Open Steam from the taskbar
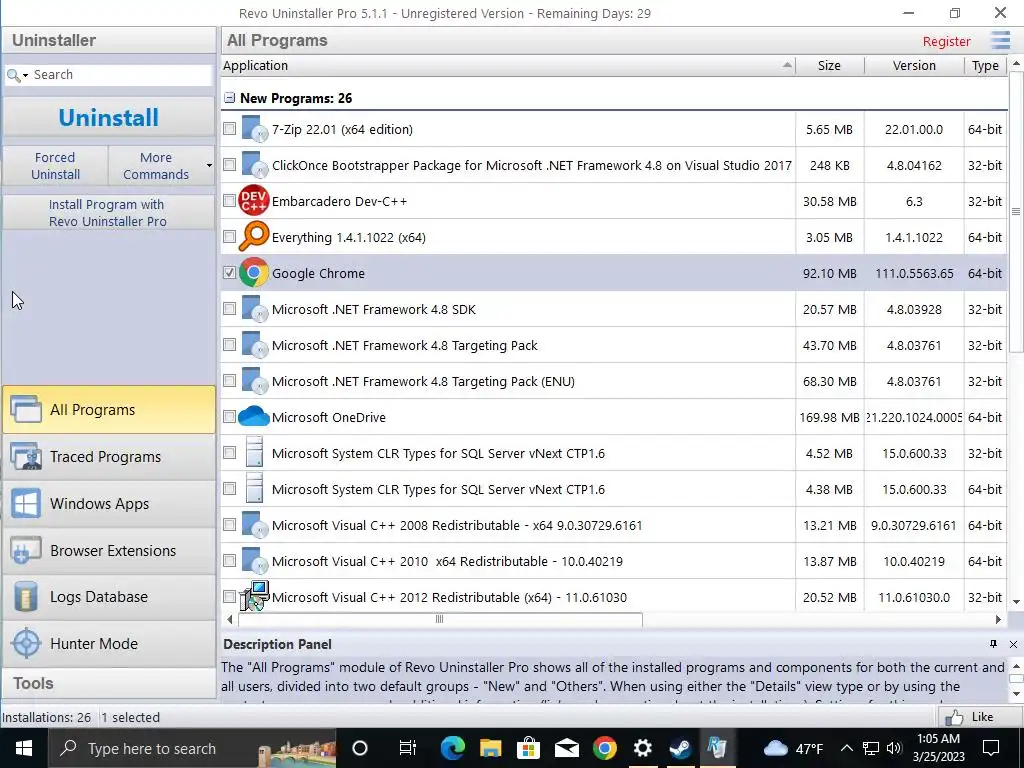Image resolution: width=1024 pixels, height=768 pixels. click(680, 748)
